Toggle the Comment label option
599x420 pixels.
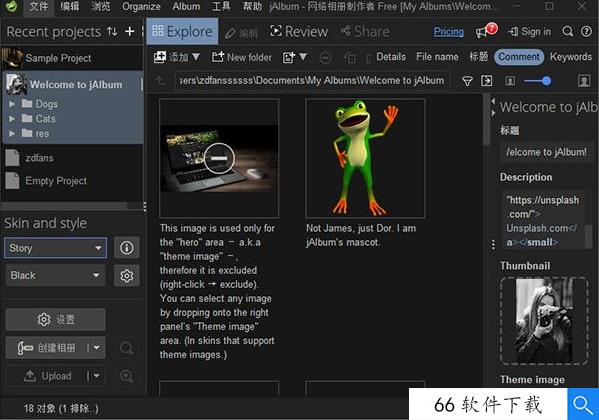coord(519,57)
